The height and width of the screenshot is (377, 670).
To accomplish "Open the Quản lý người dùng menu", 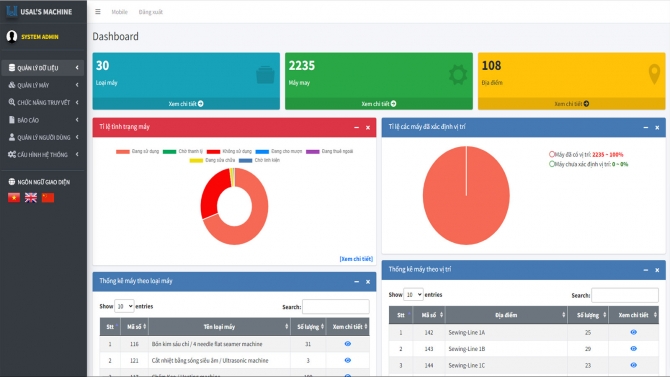I will tap(43, 137).
